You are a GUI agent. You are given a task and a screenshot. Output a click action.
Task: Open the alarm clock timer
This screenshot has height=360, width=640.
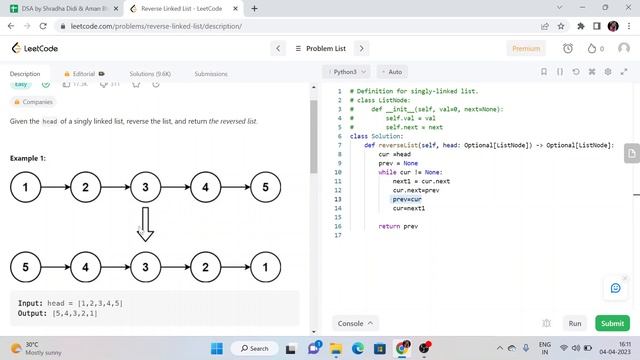pyautogui.click(x=568, y=49)
